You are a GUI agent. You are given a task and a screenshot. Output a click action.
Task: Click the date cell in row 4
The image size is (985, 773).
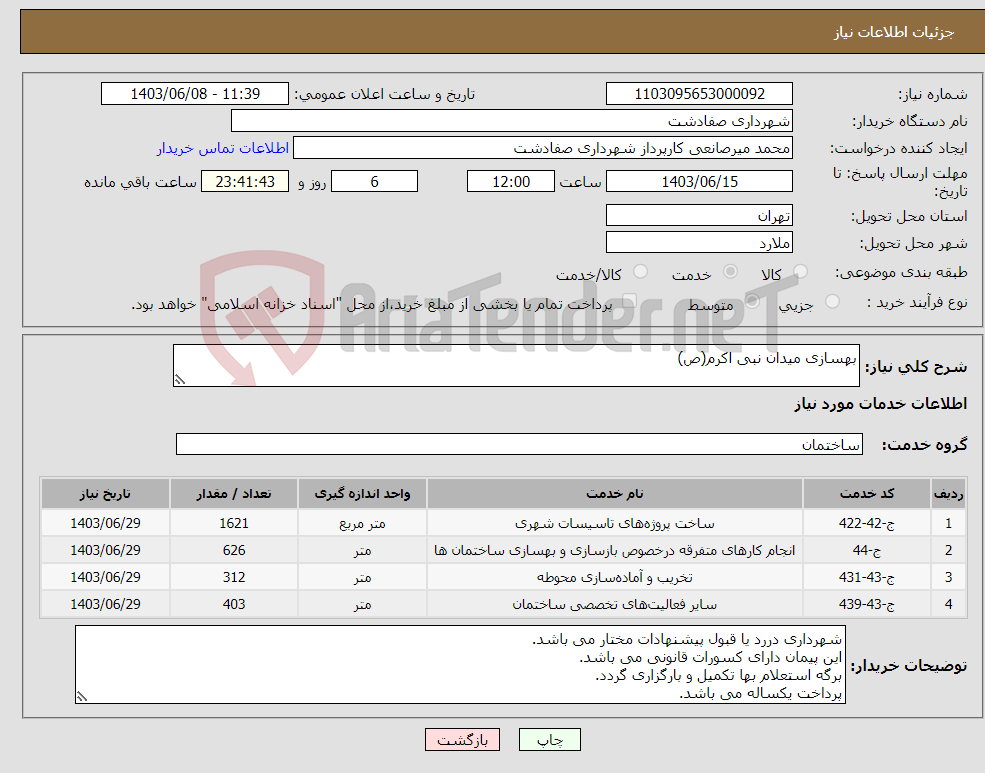[106, 604]
